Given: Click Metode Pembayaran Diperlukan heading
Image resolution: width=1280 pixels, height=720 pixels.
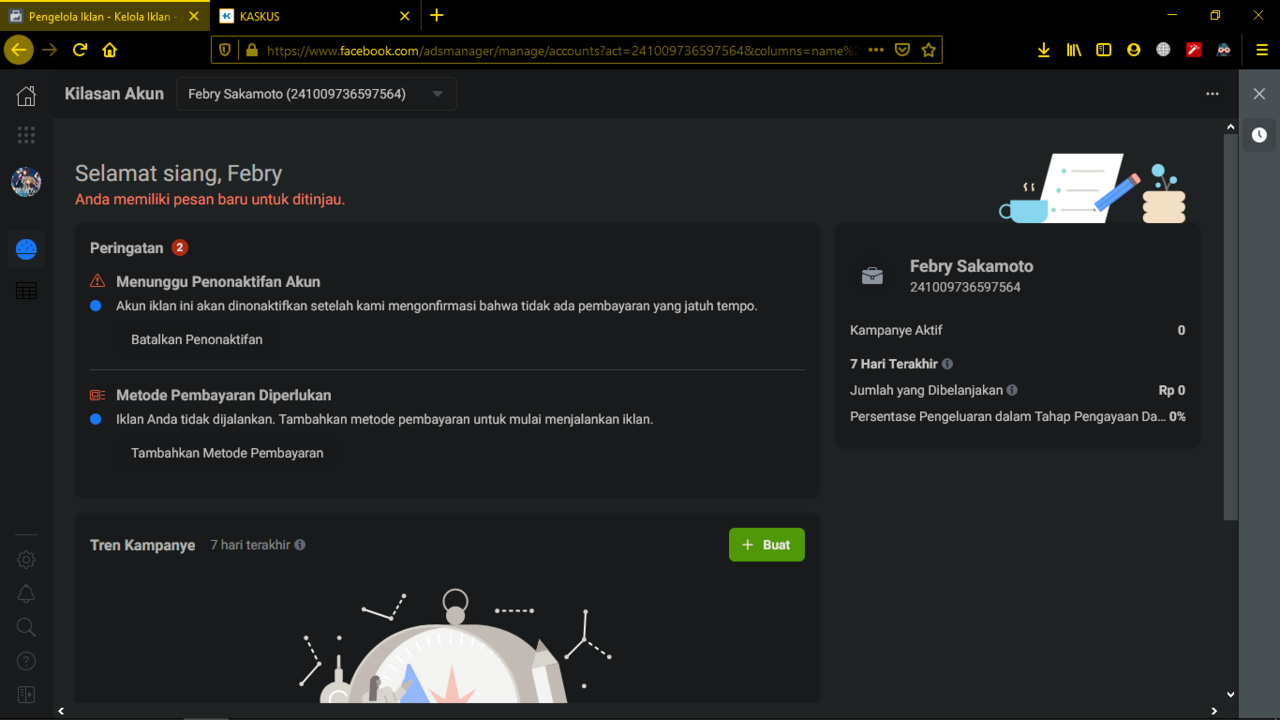Looking at the screenshot, I should pos(223,396).
